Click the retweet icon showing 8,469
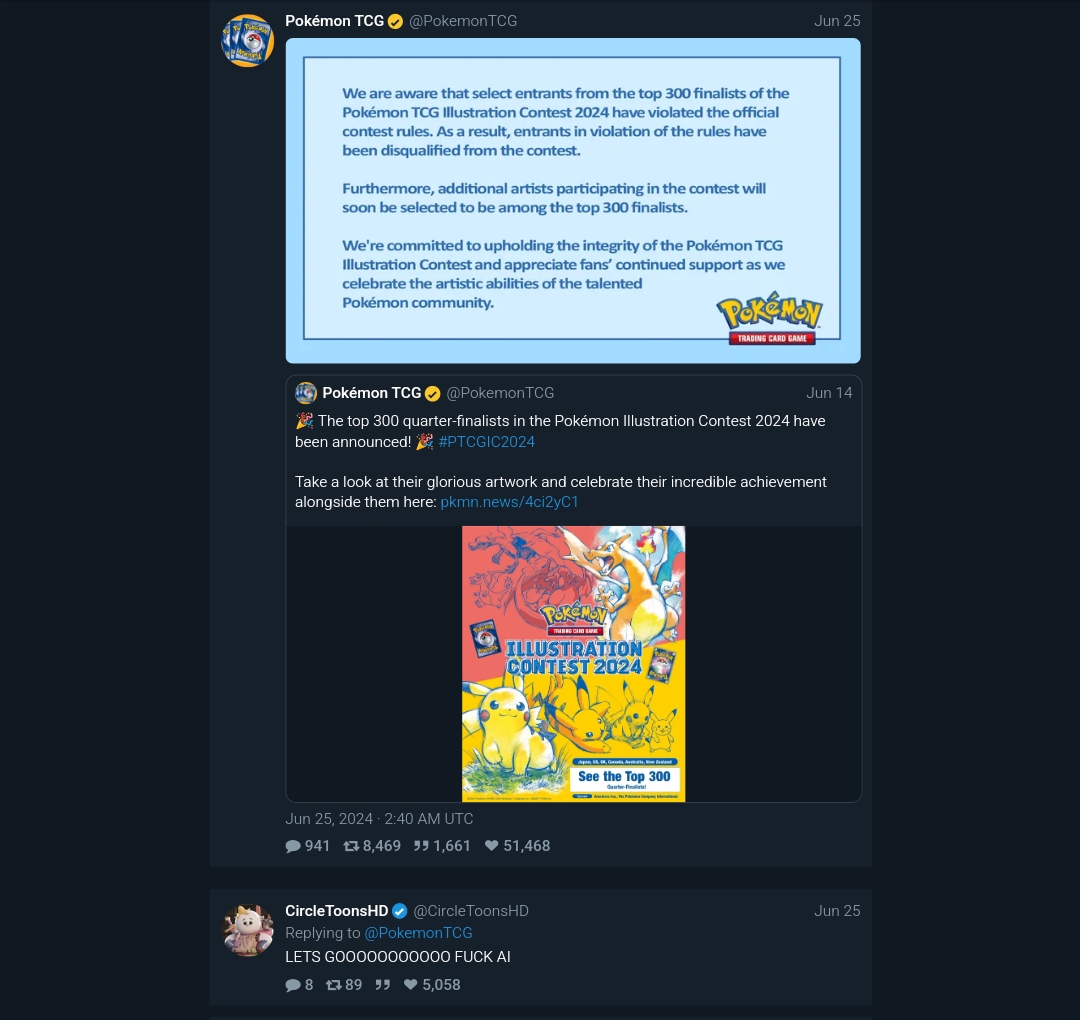 [x=351, y=846]
